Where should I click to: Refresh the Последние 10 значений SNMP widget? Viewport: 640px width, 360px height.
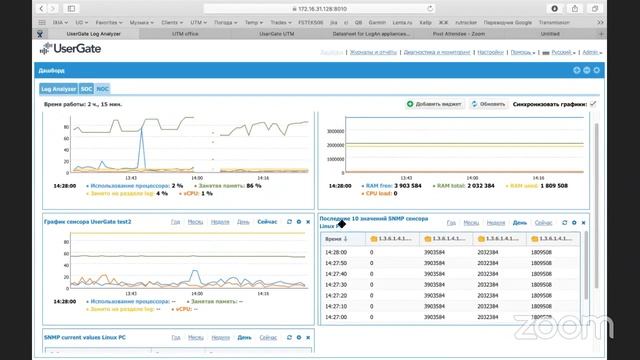tap(564, 222)
